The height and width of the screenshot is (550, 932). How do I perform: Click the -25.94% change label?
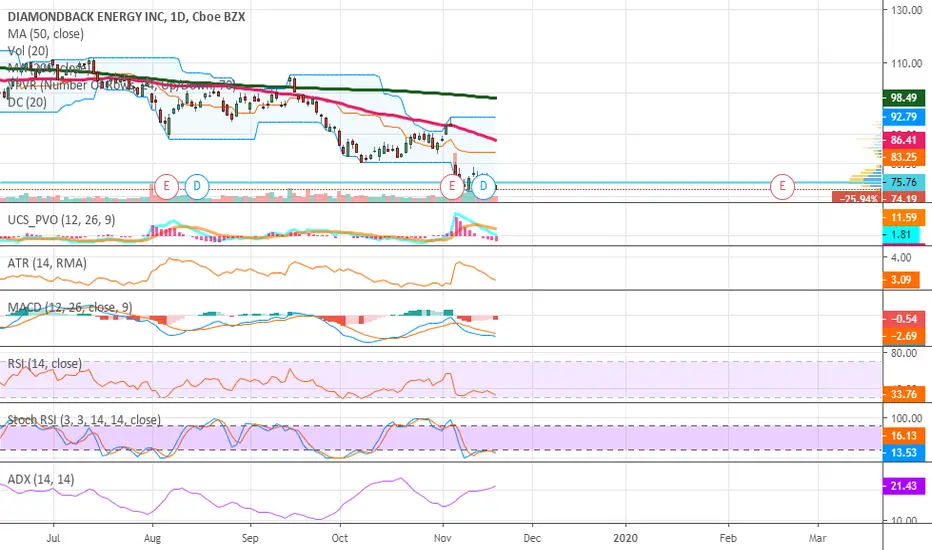coord(858,198)
